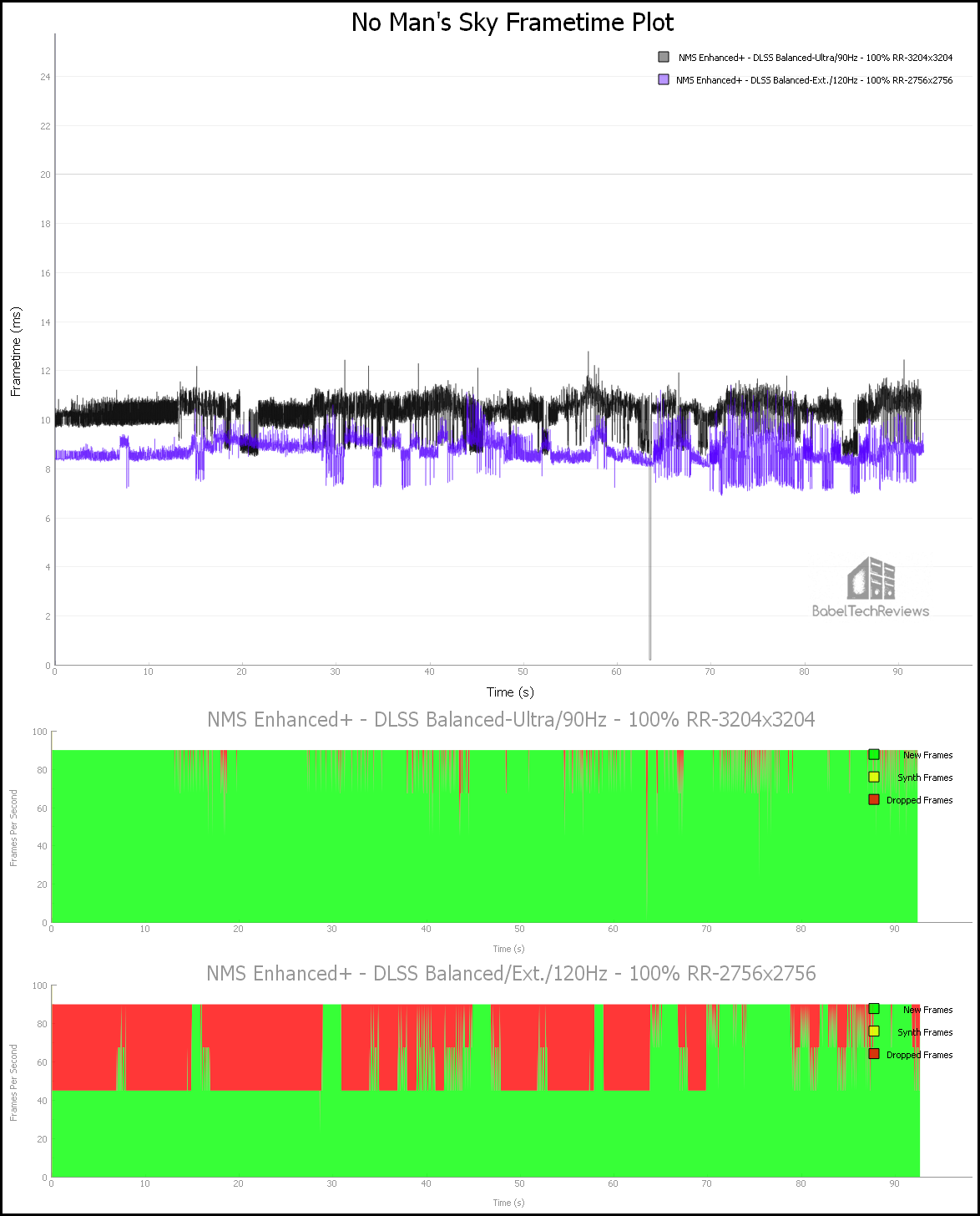The height and width of the screenshot is (1216, 980).
Task: Click the Balanced/Ext./120Hz chart heading
Action: click(x=511, y=974)
